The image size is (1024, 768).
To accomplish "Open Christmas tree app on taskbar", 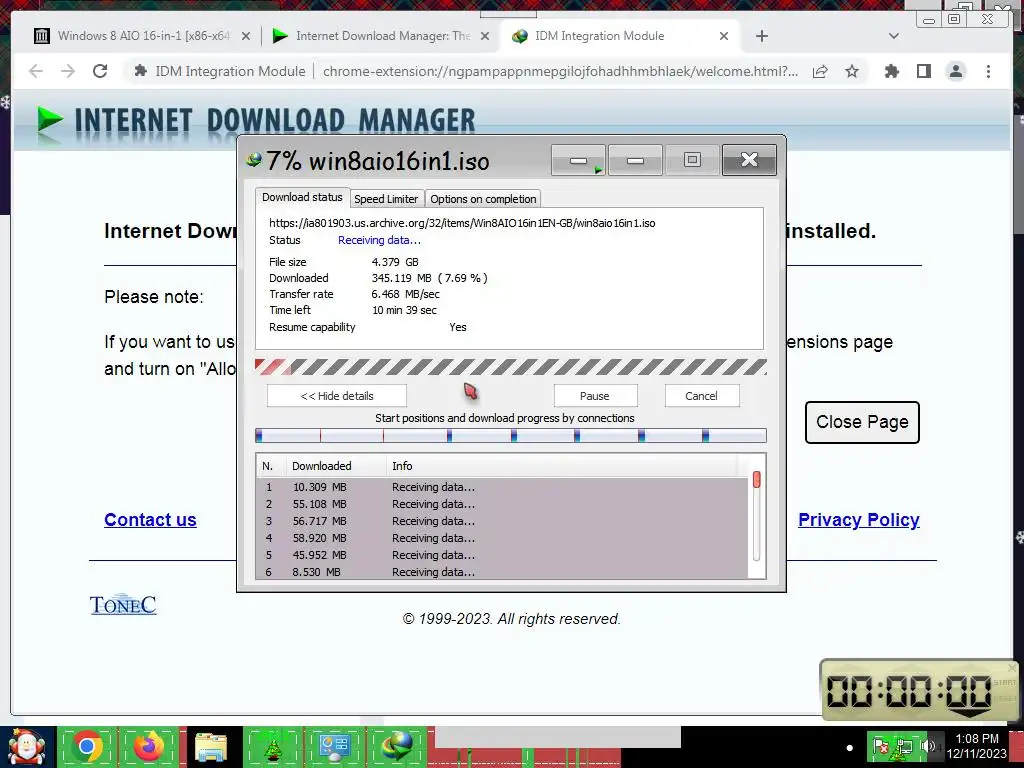I will click(x=272, y=747).
